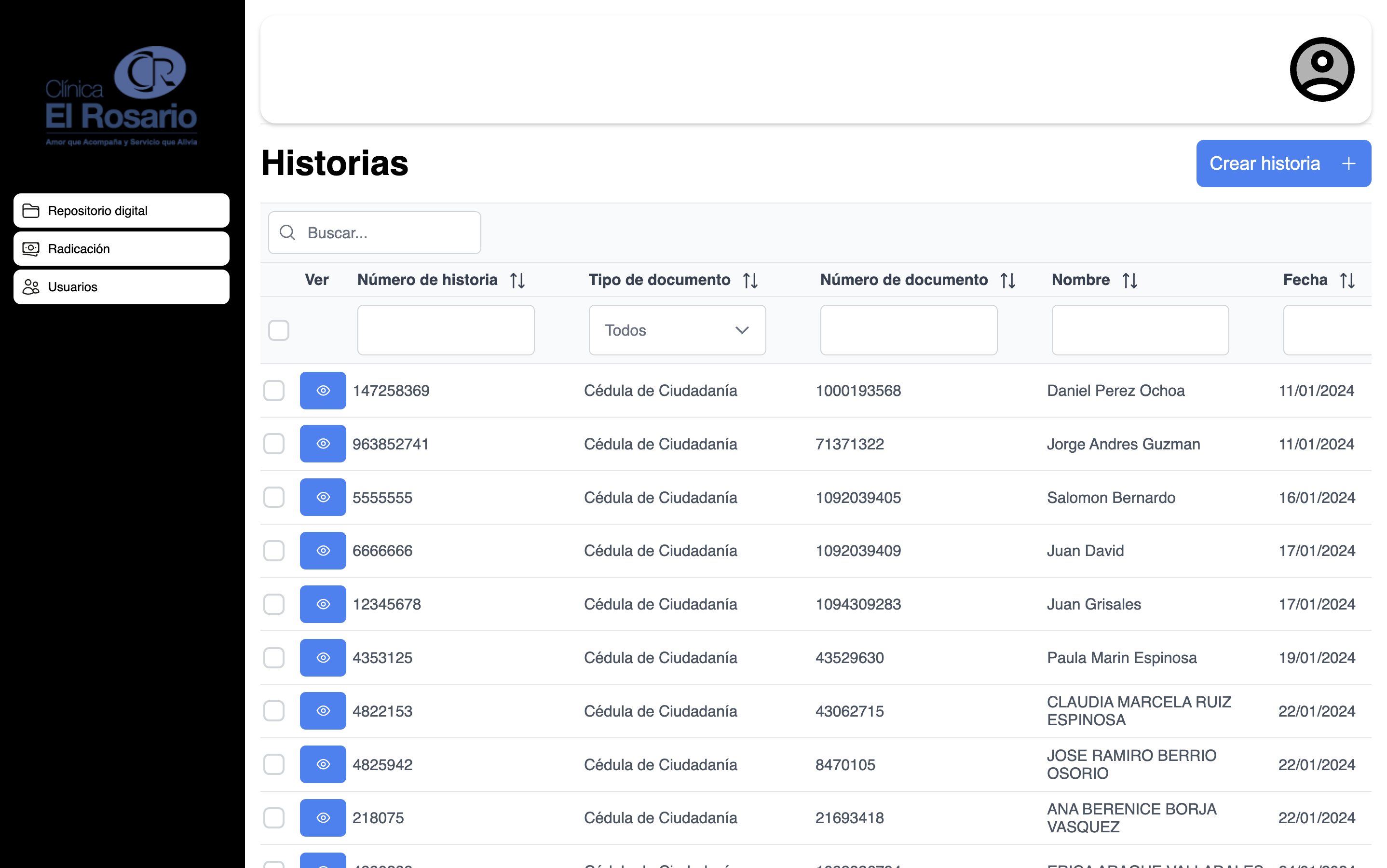This screenshot has height=868, width=1387.
Task: Toggle the select-all checkbox in header
Action: click(279, 330)
